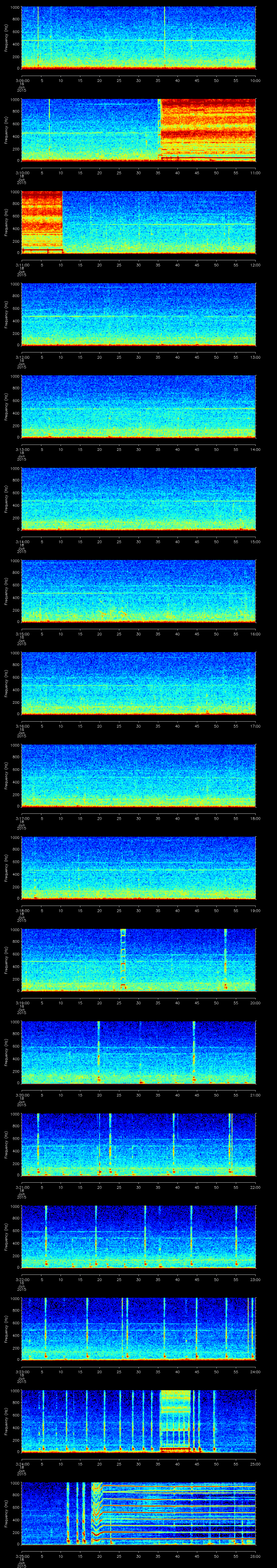Image resolution: width=277 pixels, height=1568 pixels.
Task: Click the 11:00 end time label
Action: click(255, 173)
